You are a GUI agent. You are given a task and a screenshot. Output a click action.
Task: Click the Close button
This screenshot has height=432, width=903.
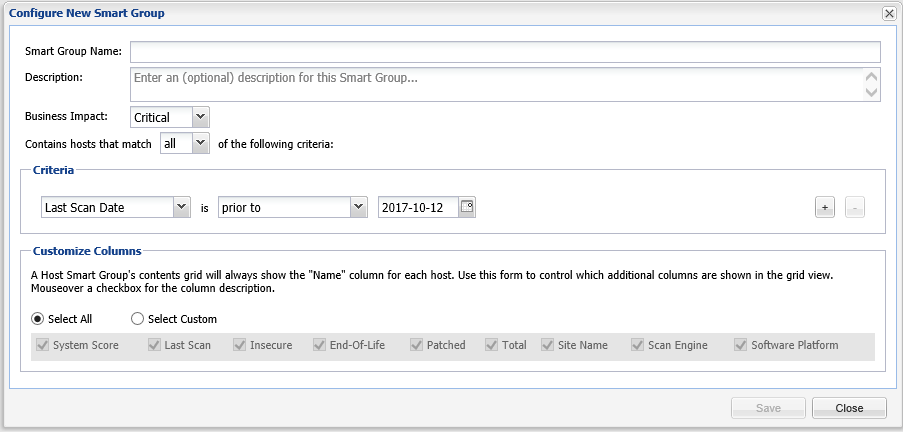coord(849,408)
